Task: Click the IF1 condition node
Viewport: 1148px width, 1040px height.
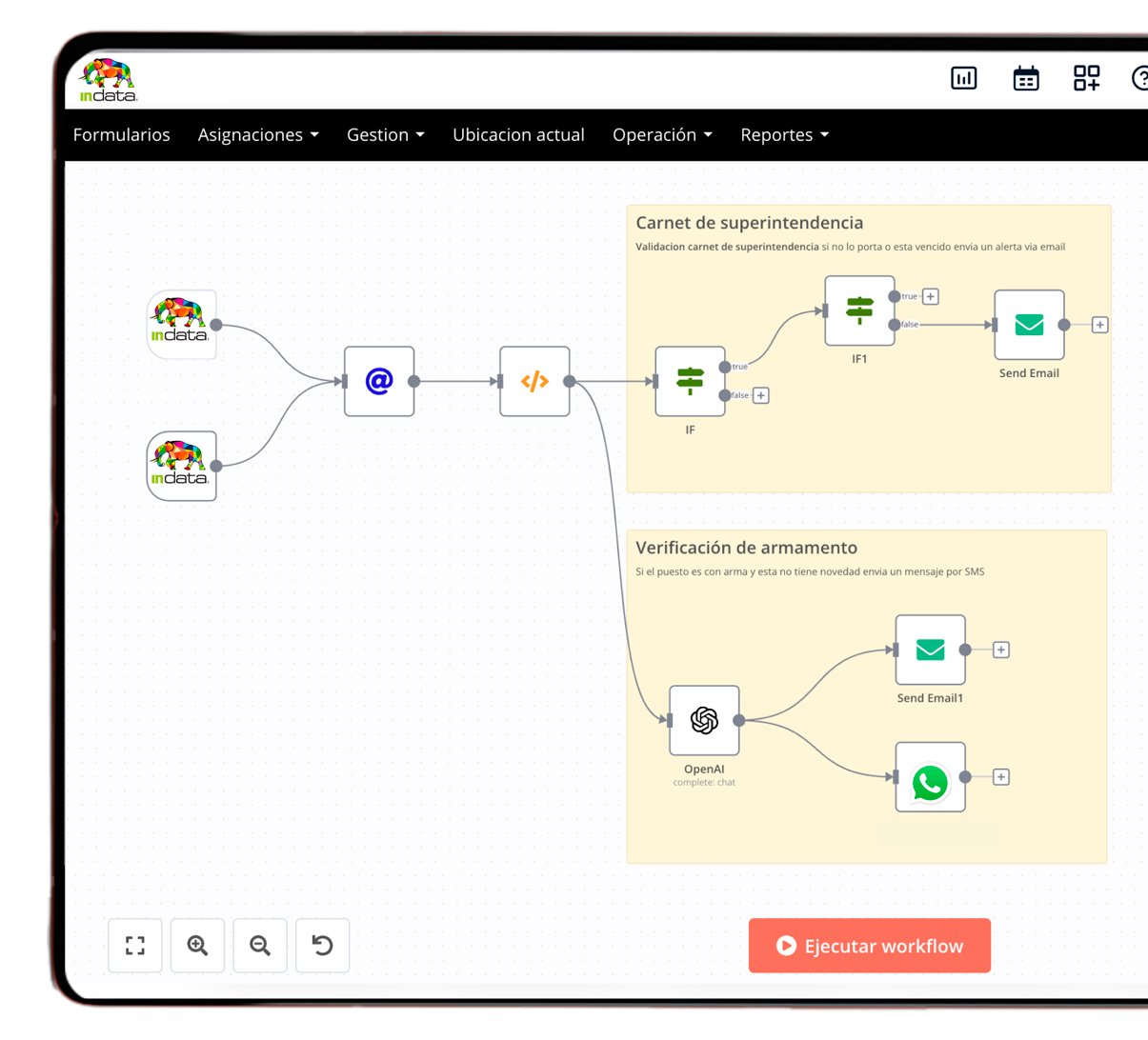Action: click(x=859, y=311)
